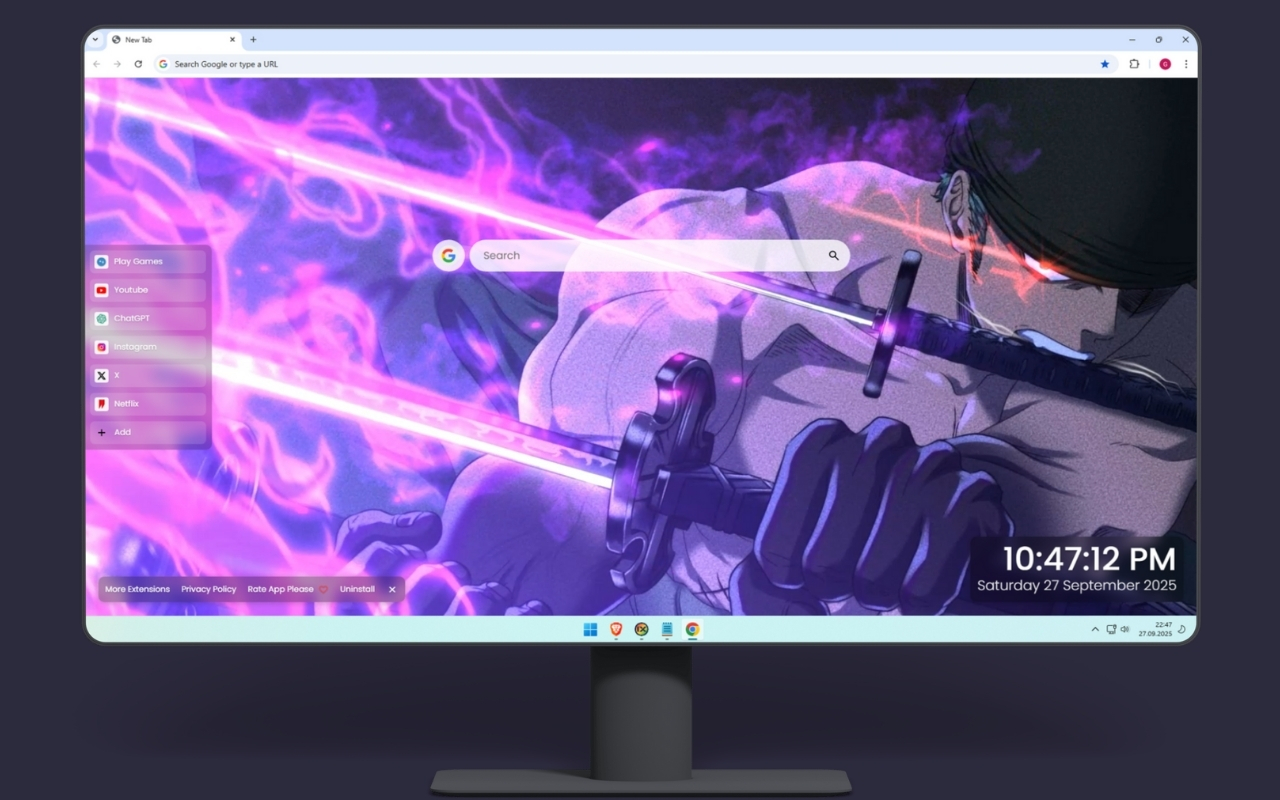The image size is (1280, 800).
Task: Open the green-yellow X round taskbar app
Action: [641, 629]
